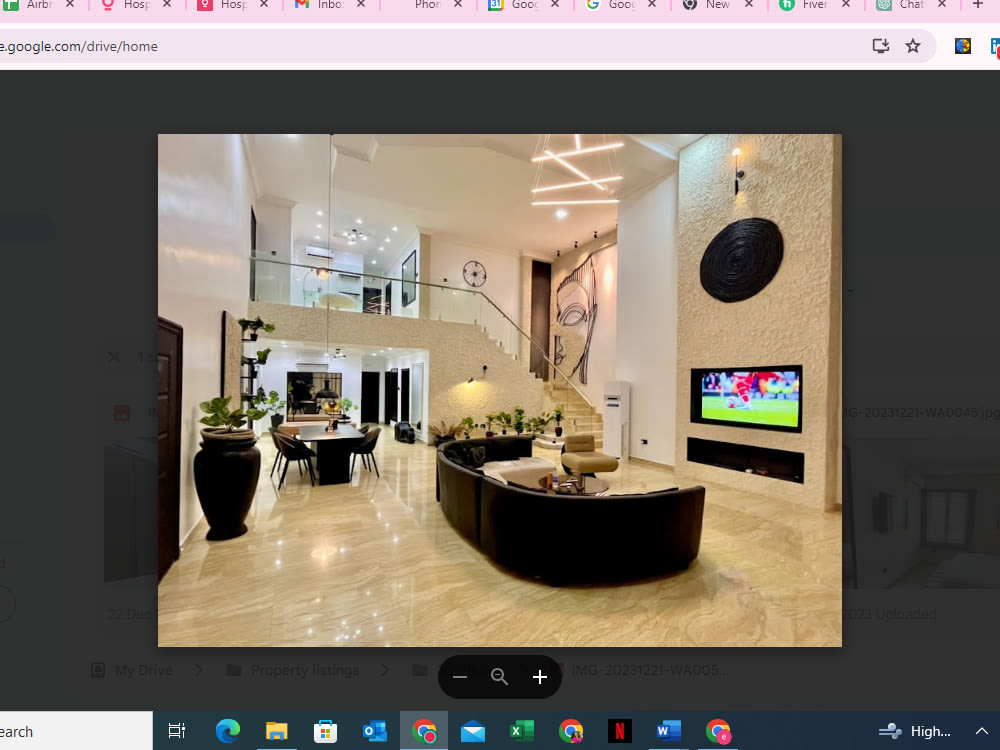Open a new browser tab
This screenshot has height=750, width=1000.
(978, 4)
